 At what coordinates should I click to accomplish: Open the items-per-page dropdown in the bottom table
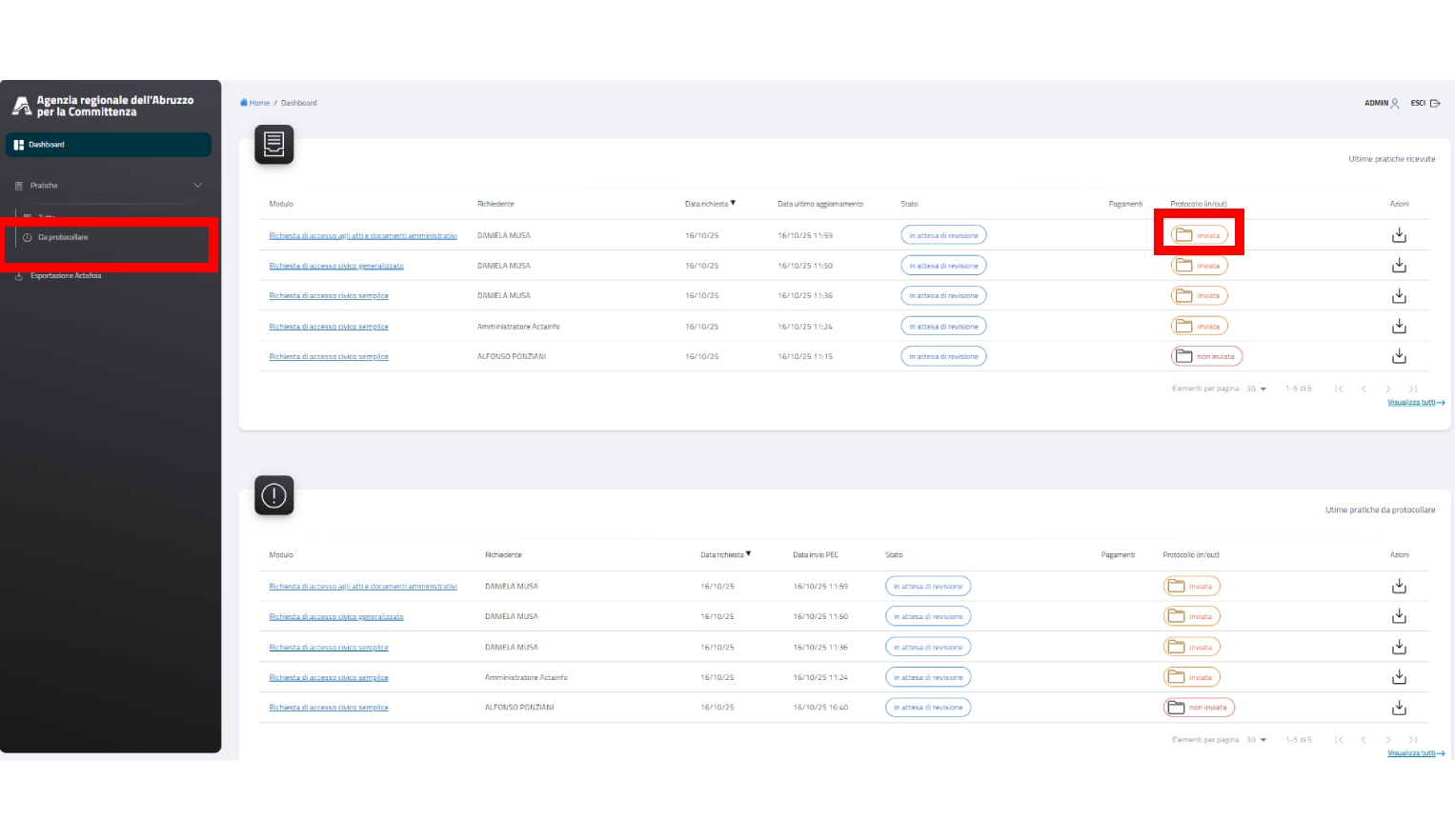[1257, 740]
